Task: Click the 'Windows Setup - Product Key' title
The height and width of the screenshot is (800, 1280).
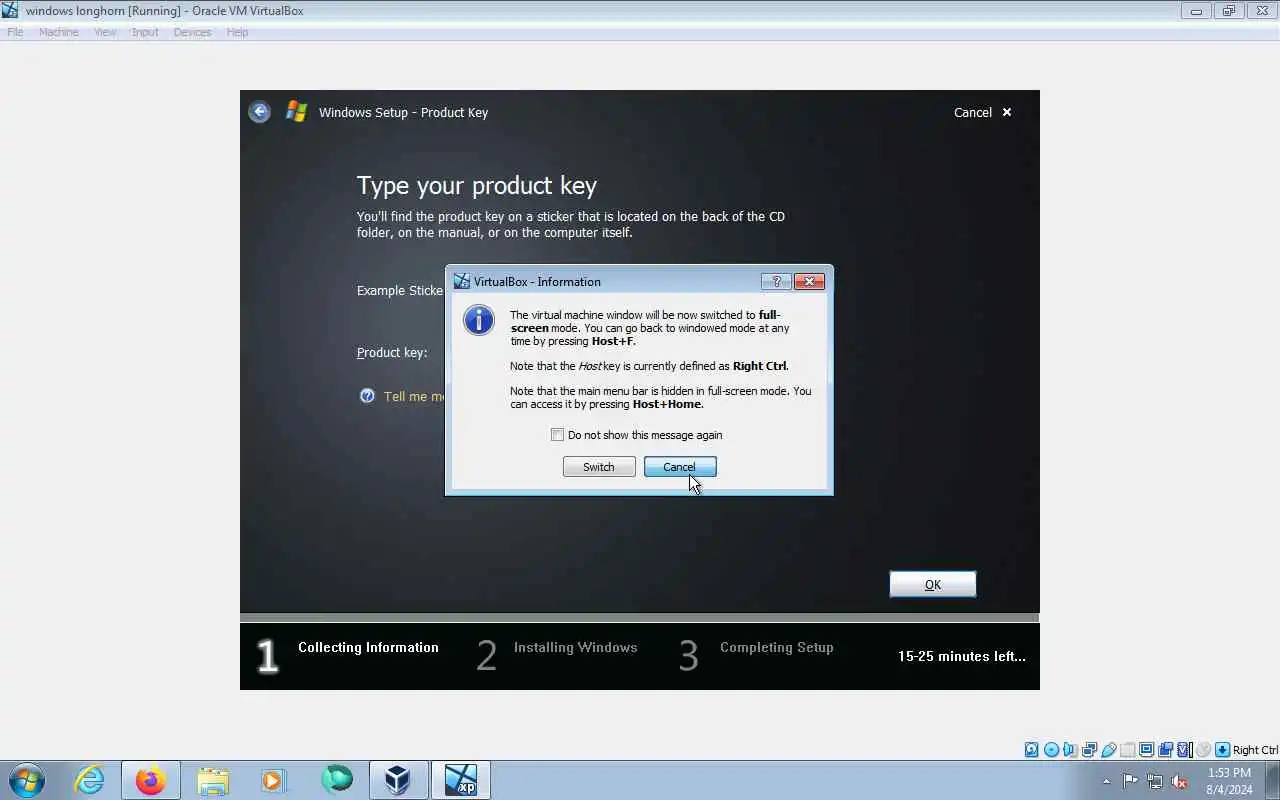Action: coord(403,112)
